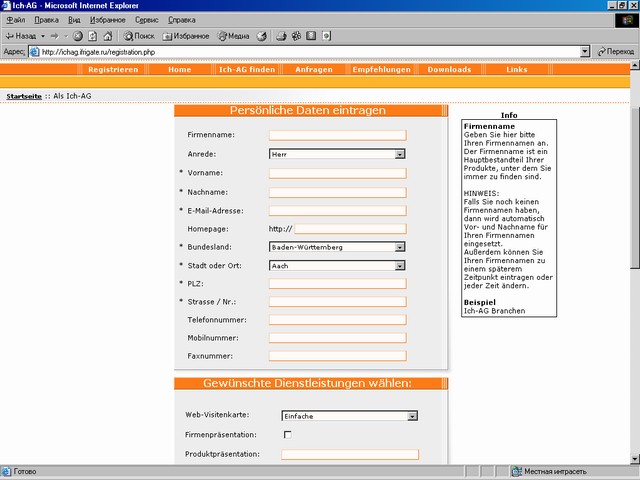Click the Faxnummer input field
Screen dimensions: 640x480
(x=338, y=356)
